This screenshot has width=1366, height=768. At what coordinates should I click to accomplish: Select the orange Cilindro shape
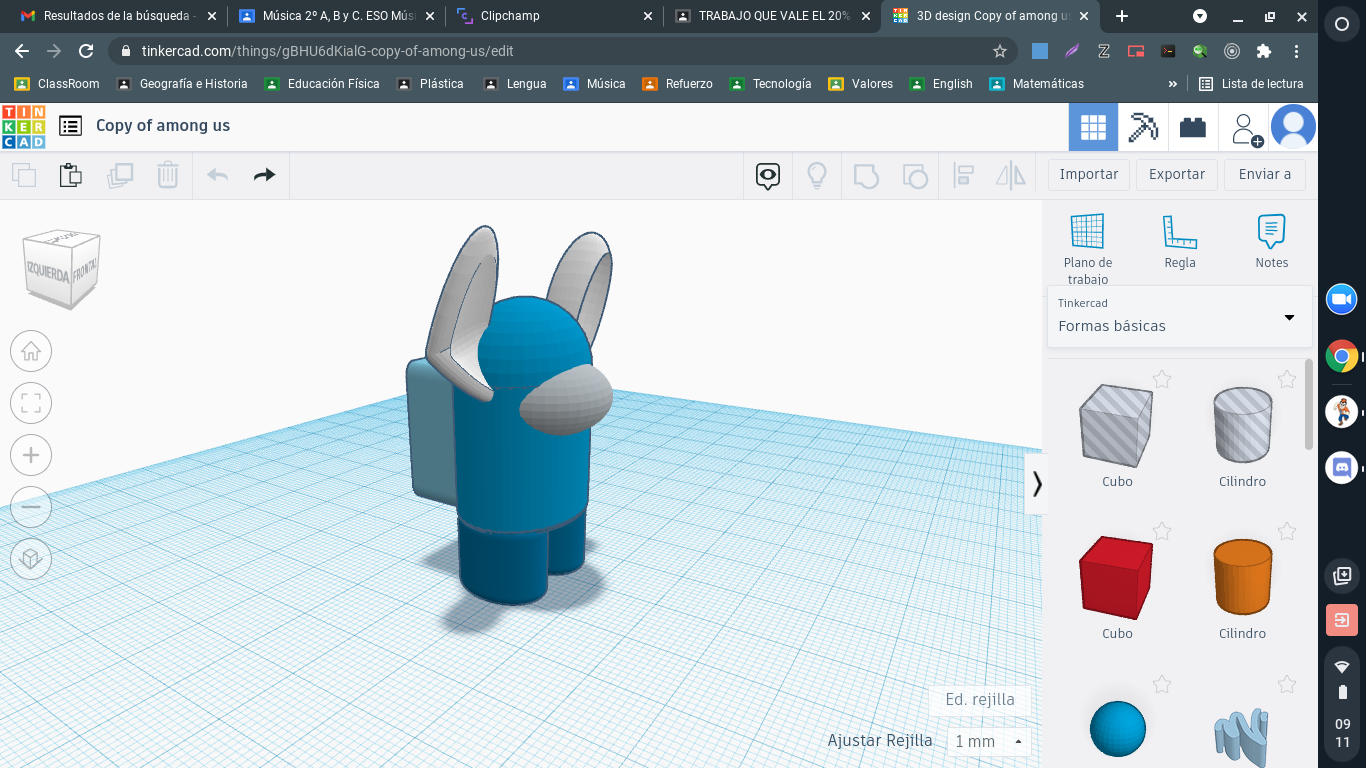click(1242, 578)
